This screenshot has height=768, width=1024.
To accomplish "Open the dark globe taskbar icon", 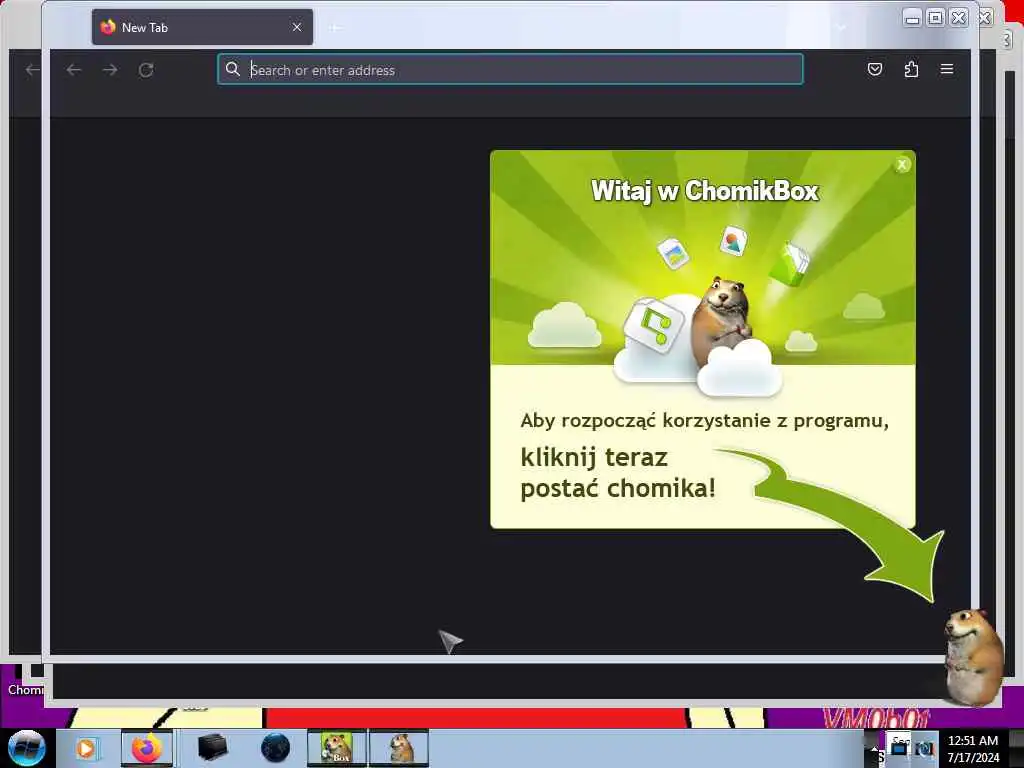I will coord(275,748).
